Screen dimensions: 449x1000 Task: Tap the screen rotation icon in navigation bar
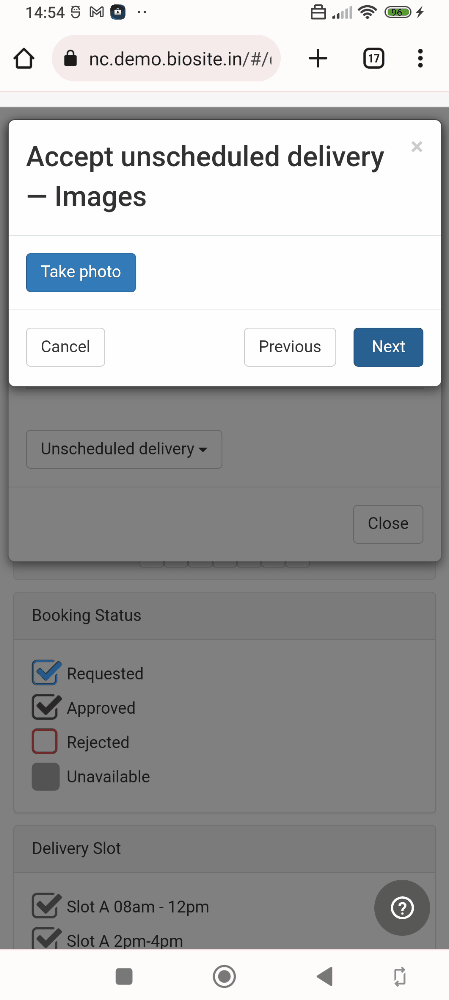pyautogui.click(x=400, y=976)
